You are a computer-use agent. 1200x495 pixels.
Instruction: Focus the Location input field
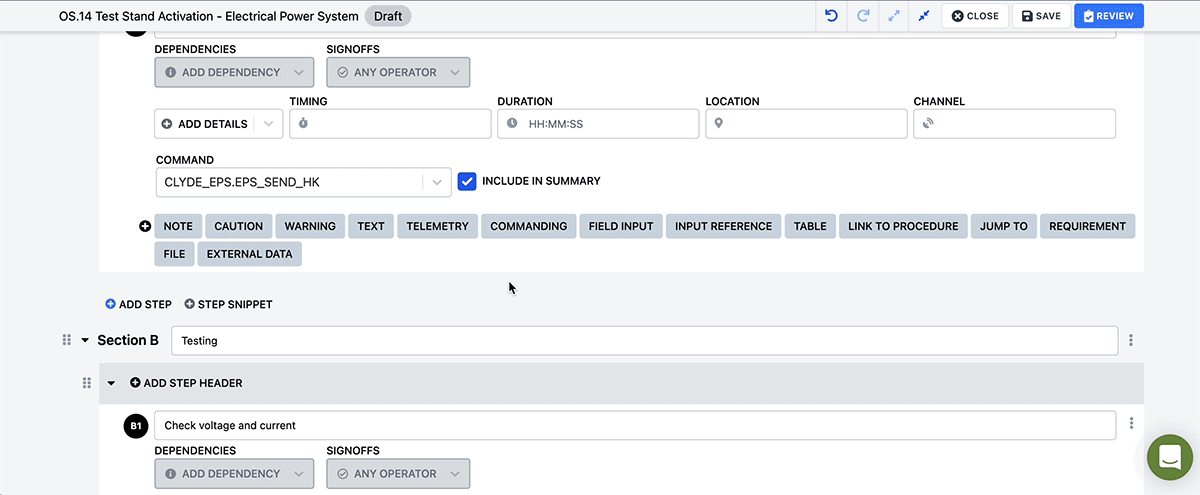point(806,124)
